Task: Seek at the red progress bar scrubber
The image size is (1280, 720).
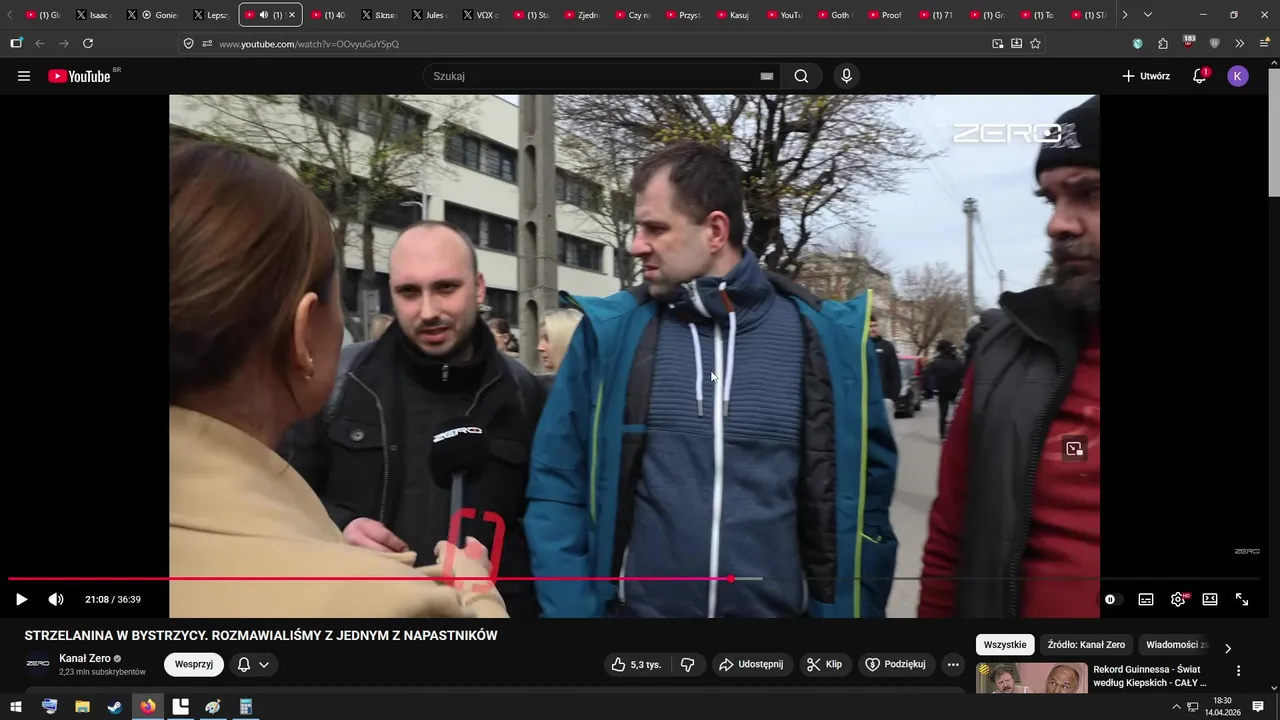Action: pos(731,579)
